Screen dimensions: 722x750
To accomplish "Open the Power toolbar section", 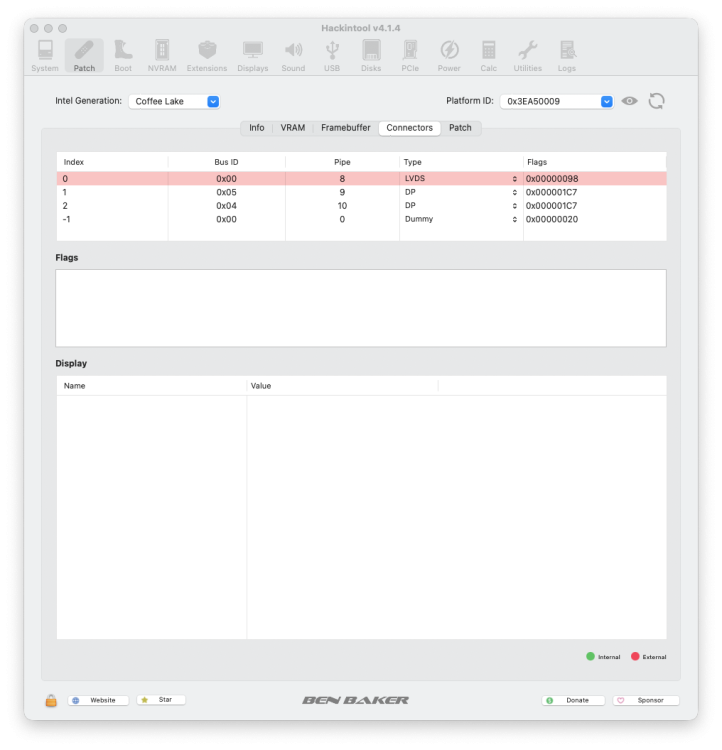I will pyautogui.click(x=449, y=56).
